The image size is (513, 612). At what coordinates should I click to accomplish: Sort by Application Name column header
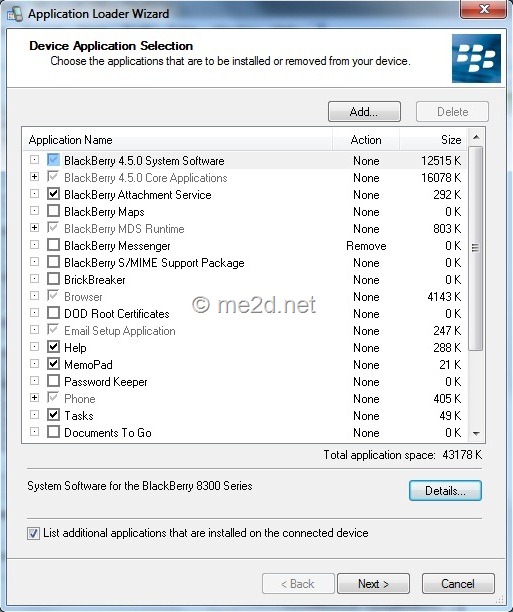pos(178,140)
